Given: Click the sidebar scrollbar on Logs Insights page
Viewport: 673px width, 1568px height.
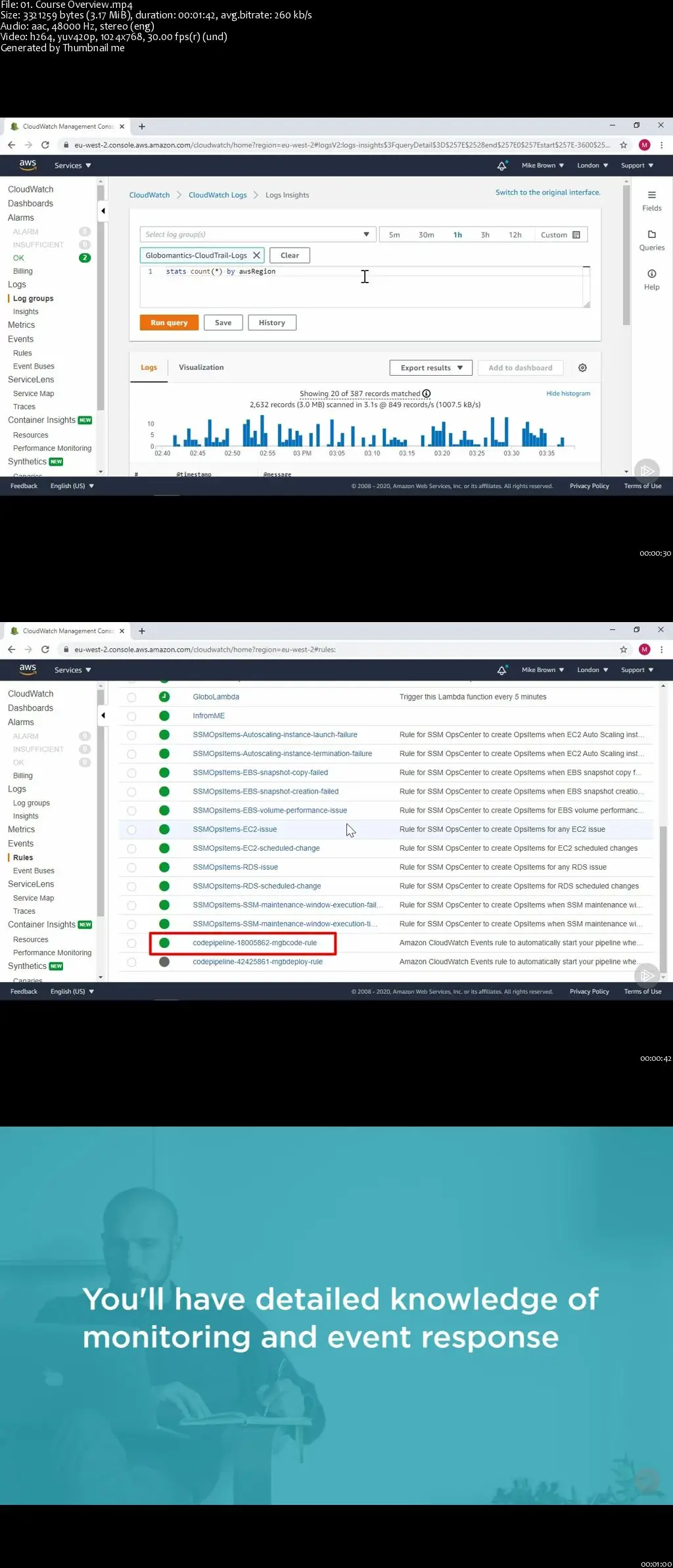Looking at the screenshot, I should click(101, 297).
